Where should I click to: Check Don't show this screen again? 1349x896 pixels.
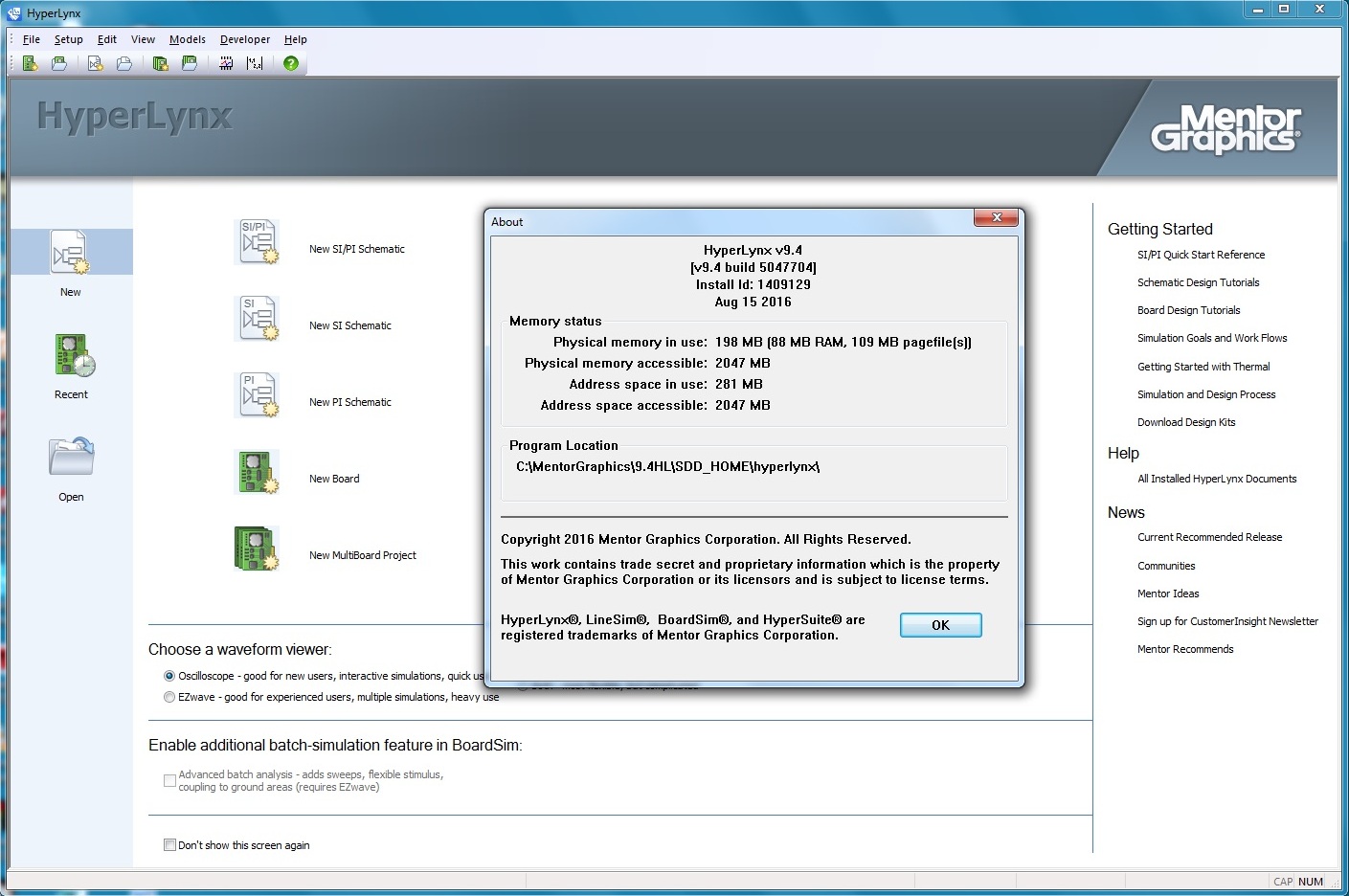(x=169, y=845)
